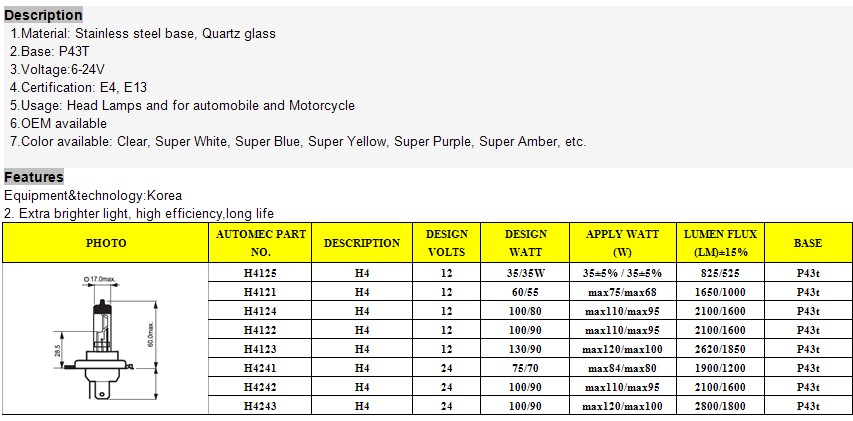This screenshot has height=421, width=853.
Task: Click the OEM available line
Action: 58,123
